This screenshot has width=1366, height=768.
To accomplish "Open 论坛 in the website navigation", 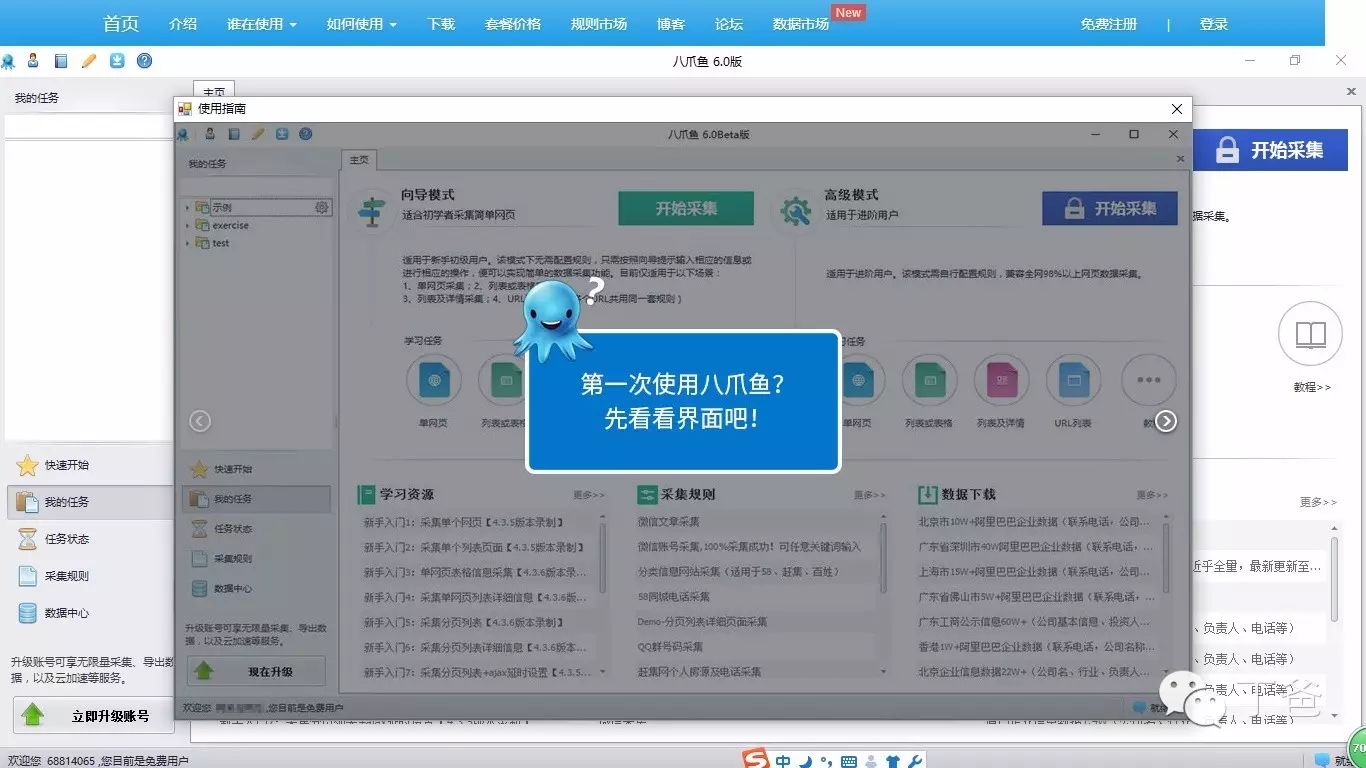I will [729, 24].
